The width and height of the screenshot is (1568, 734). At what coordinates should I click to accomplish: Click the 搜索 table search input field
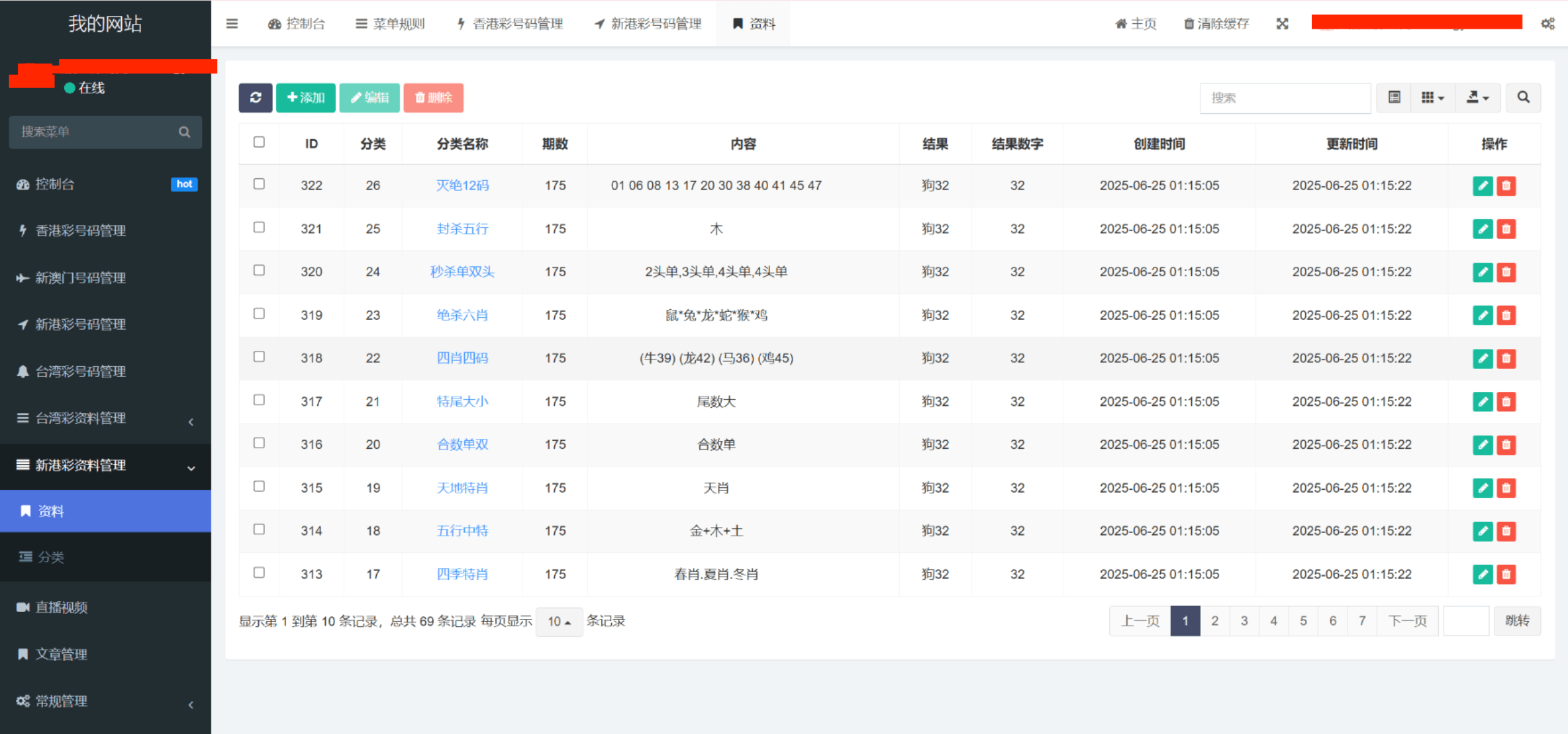[1284, 98]
